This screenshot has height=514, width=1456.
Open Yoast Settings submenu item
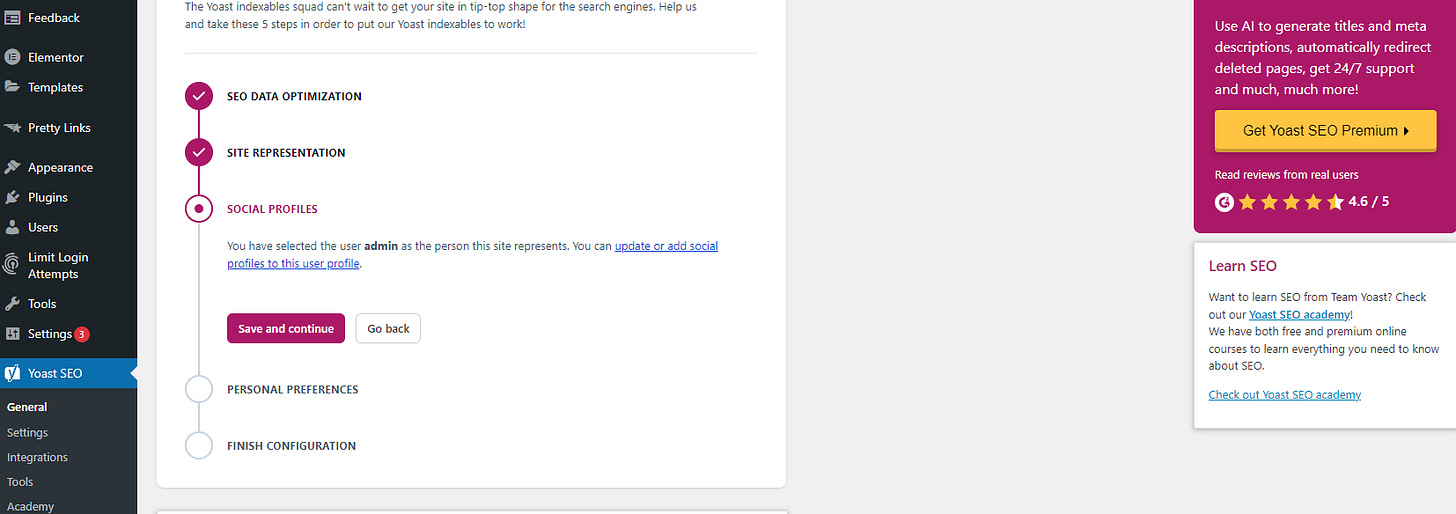(x=27, y=433)
